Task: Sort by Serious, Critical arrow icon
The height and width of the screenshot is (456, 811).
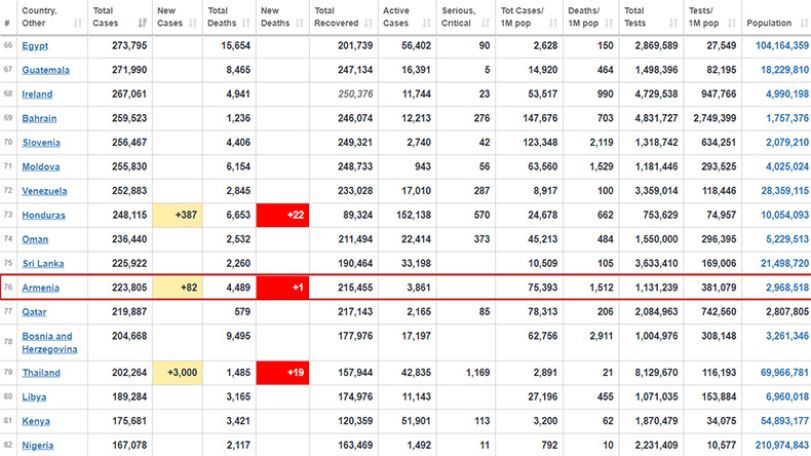Action: click(485, 23)
